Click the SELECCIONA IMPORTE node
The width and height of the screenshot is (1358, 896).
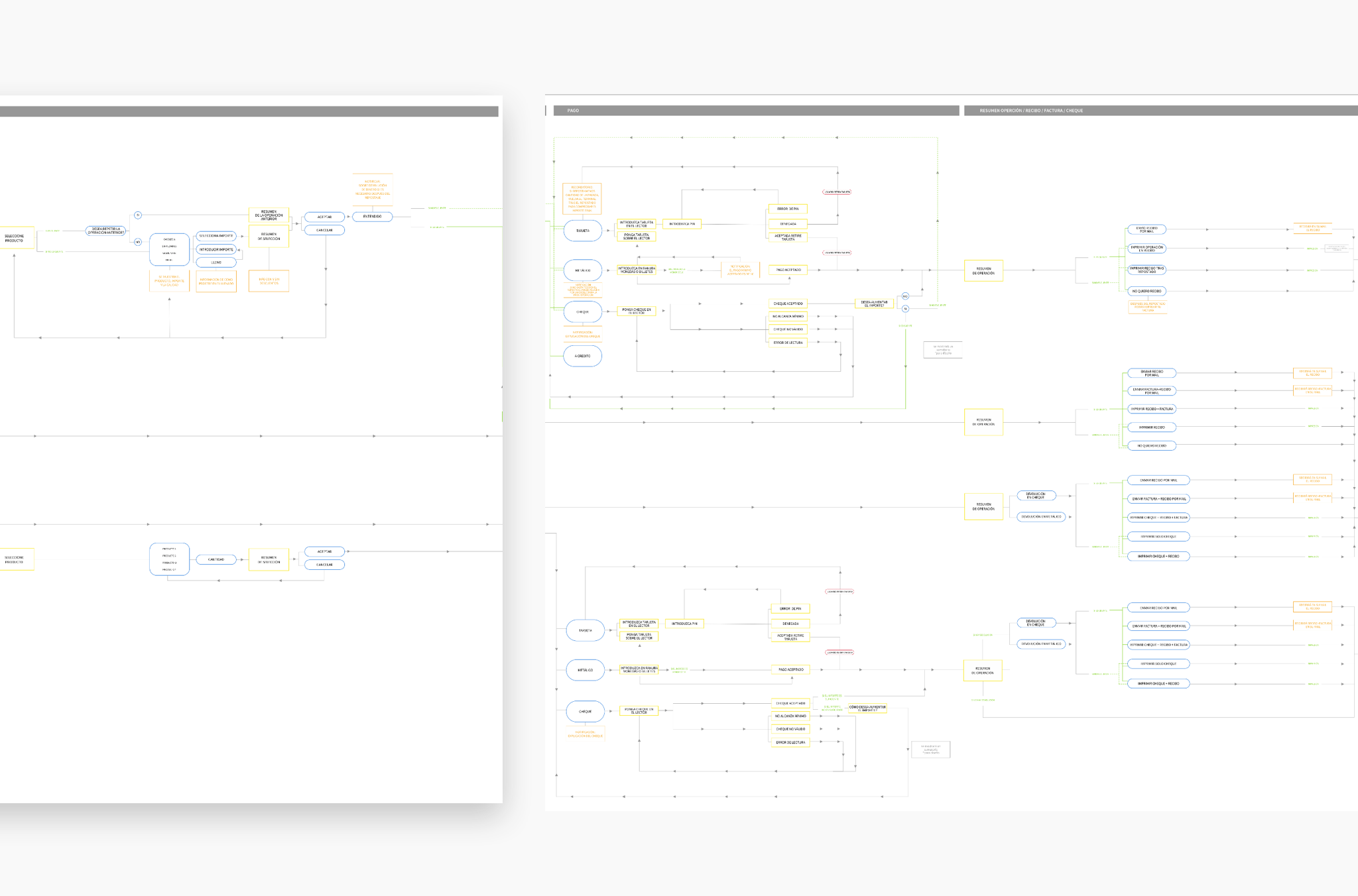pyautogui.click(x=216, y=236)
